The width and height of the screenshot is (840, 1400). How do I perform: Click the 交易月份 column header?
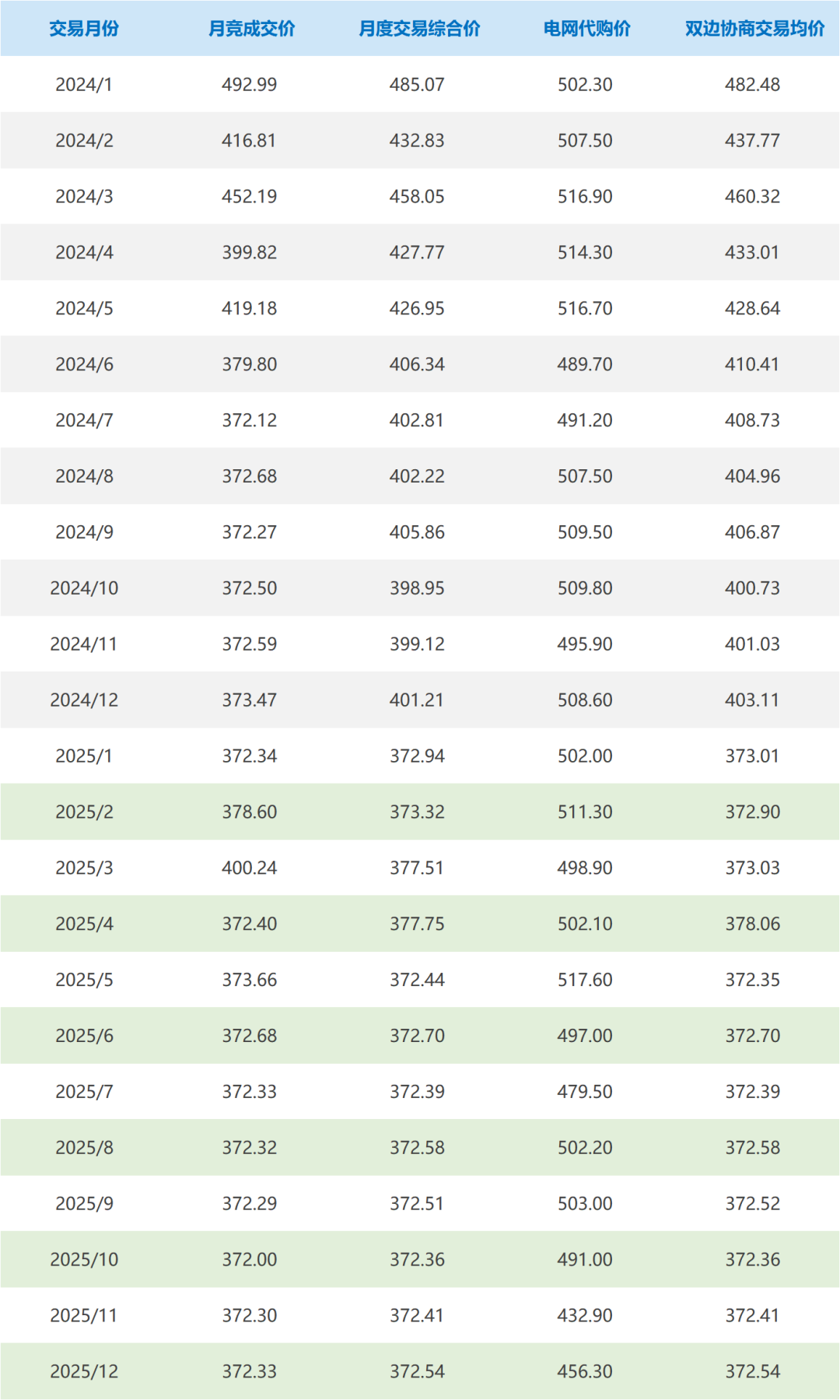[84, 29]
